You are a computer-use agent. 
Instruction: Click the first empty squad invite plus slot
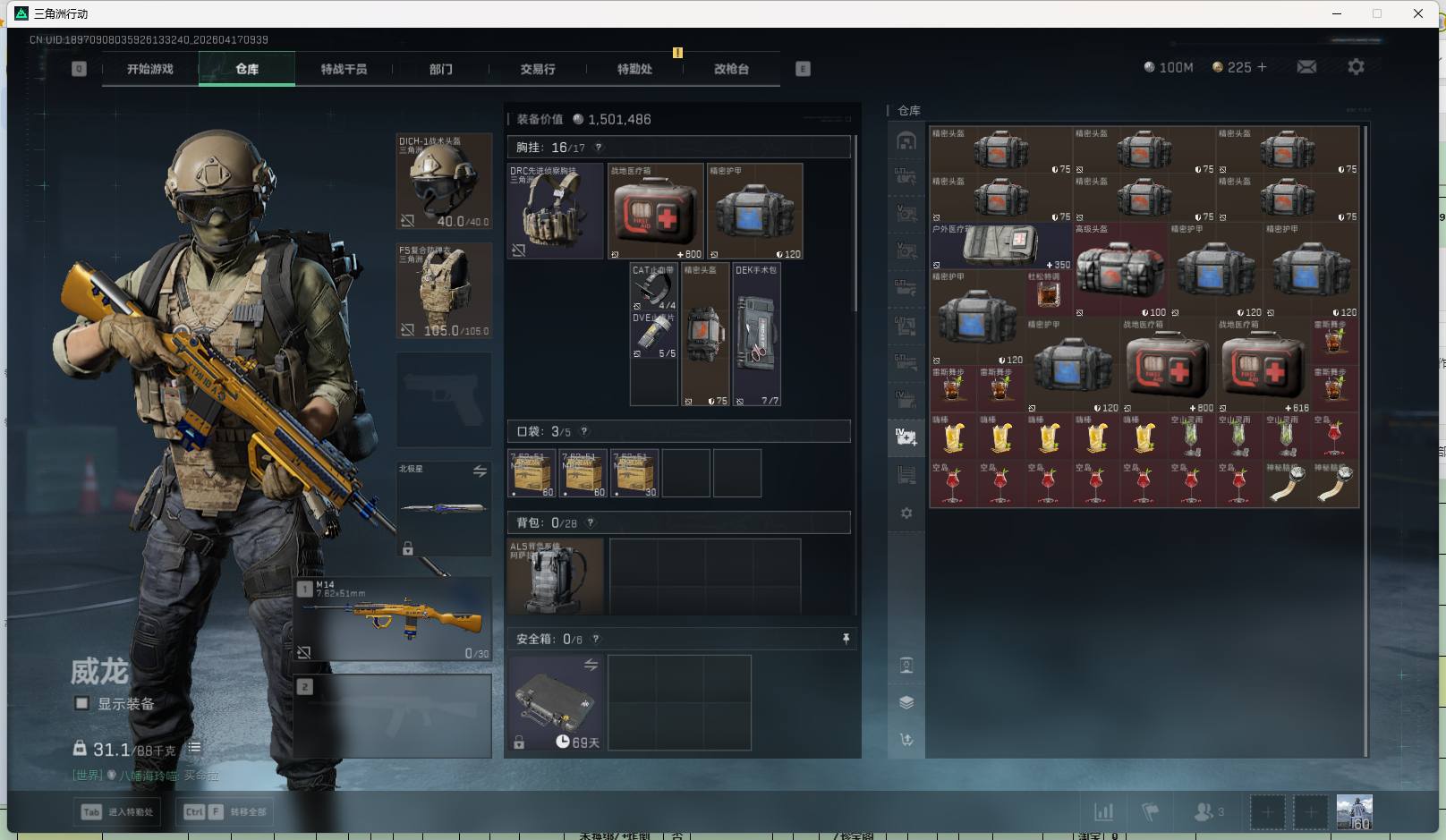[1267, 812]
